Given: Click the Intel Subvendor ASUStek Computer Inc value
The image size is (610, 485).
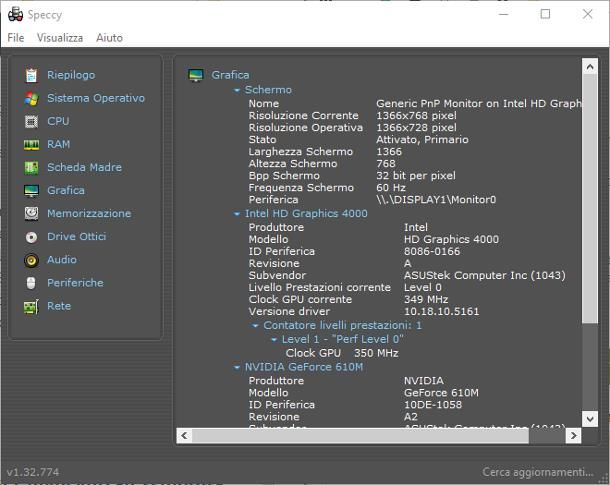Looking at the screenshot, I should pyautogui.click(x=485, y=275).
